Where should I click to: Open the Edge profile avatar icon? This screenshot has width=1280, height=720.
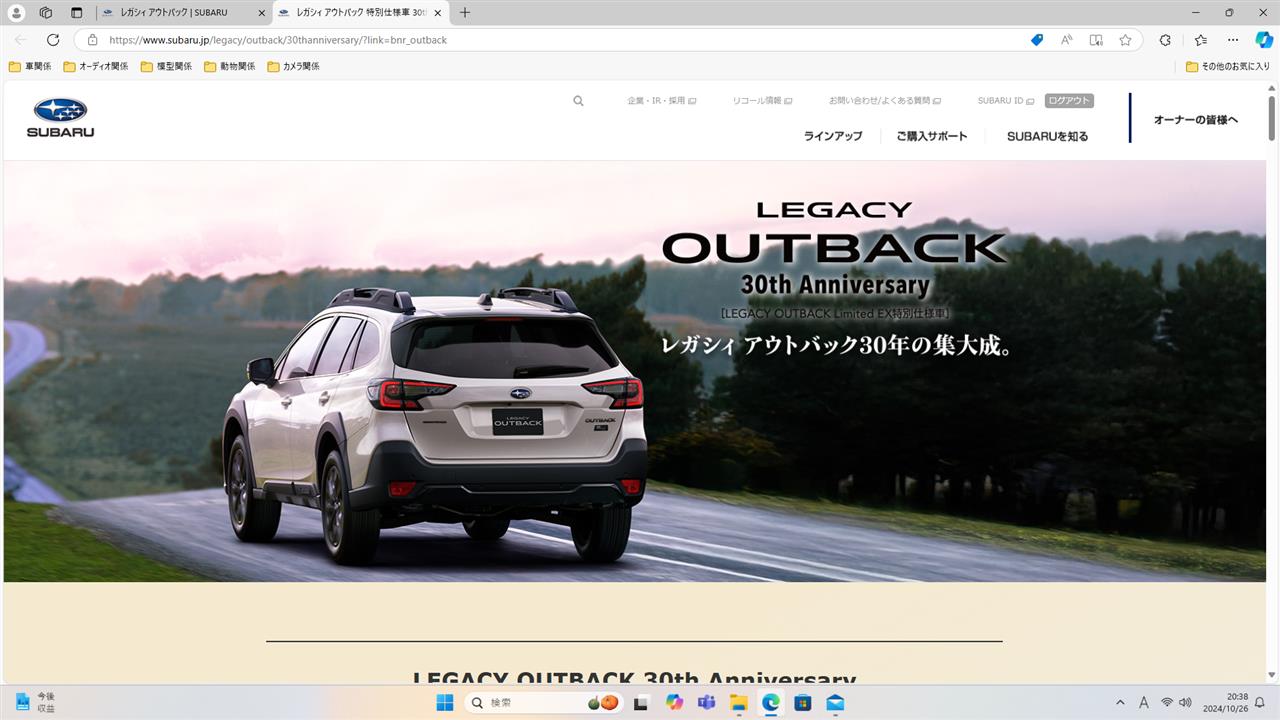coord(16,13)
